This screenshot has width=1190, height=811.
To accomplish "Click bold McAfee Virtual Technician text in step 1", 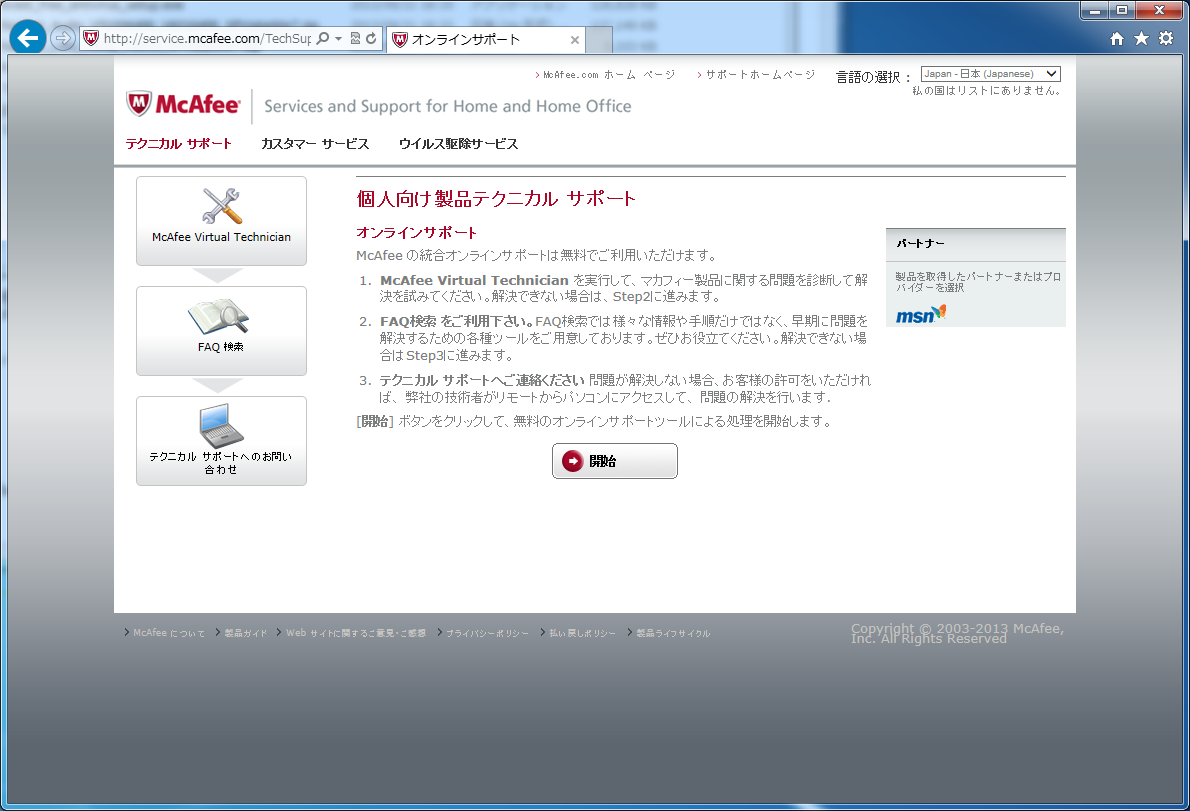I will point(474,280).
